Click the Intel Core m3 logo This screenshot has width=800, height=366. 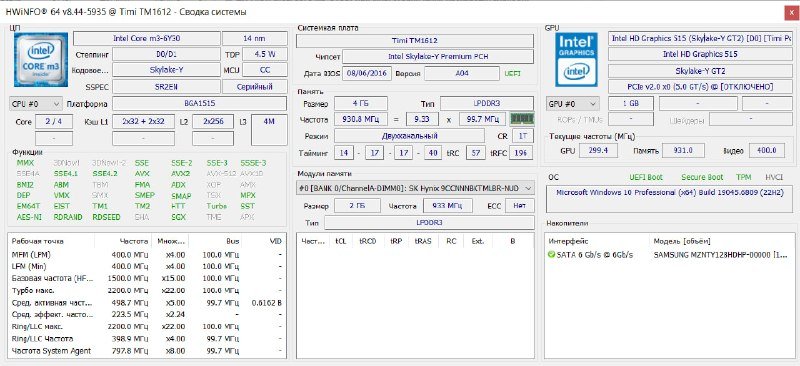click(x=41, y=60)
